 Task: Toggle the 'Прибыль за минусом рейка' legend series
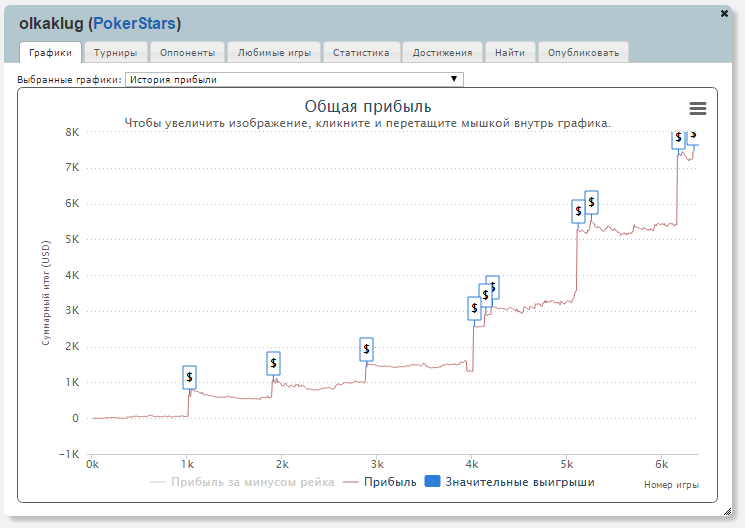[240, 482]
